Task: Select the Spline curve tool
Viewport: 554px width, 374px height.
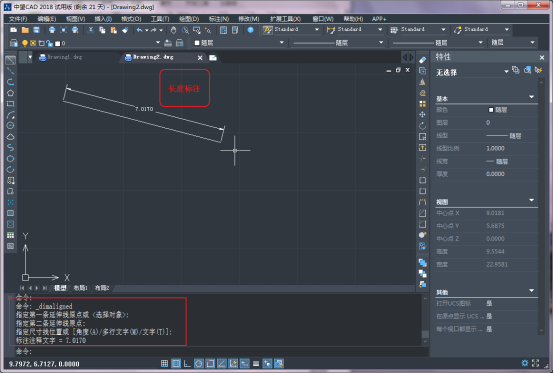Action: pyautogui.click(x=10, y=148)
